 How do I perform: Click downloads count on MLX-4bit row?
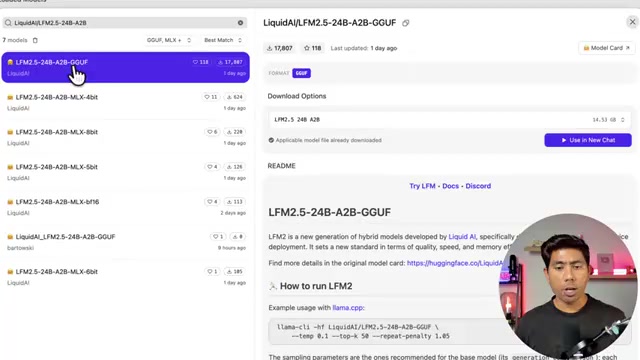[235, 97]
